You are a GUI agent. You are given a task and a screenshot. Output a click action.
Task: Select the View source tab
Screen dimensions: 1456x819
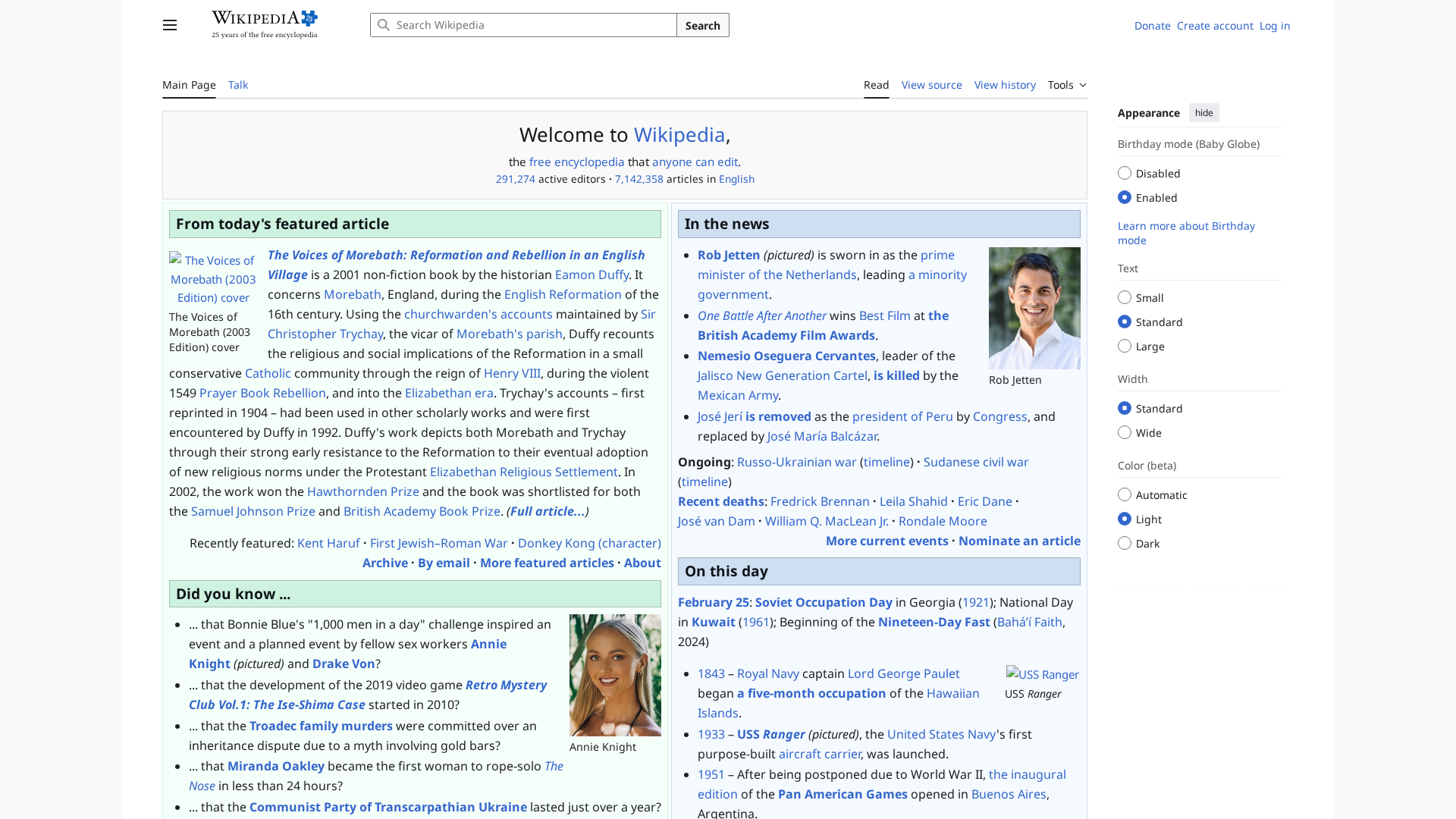(x=931, y=85)
